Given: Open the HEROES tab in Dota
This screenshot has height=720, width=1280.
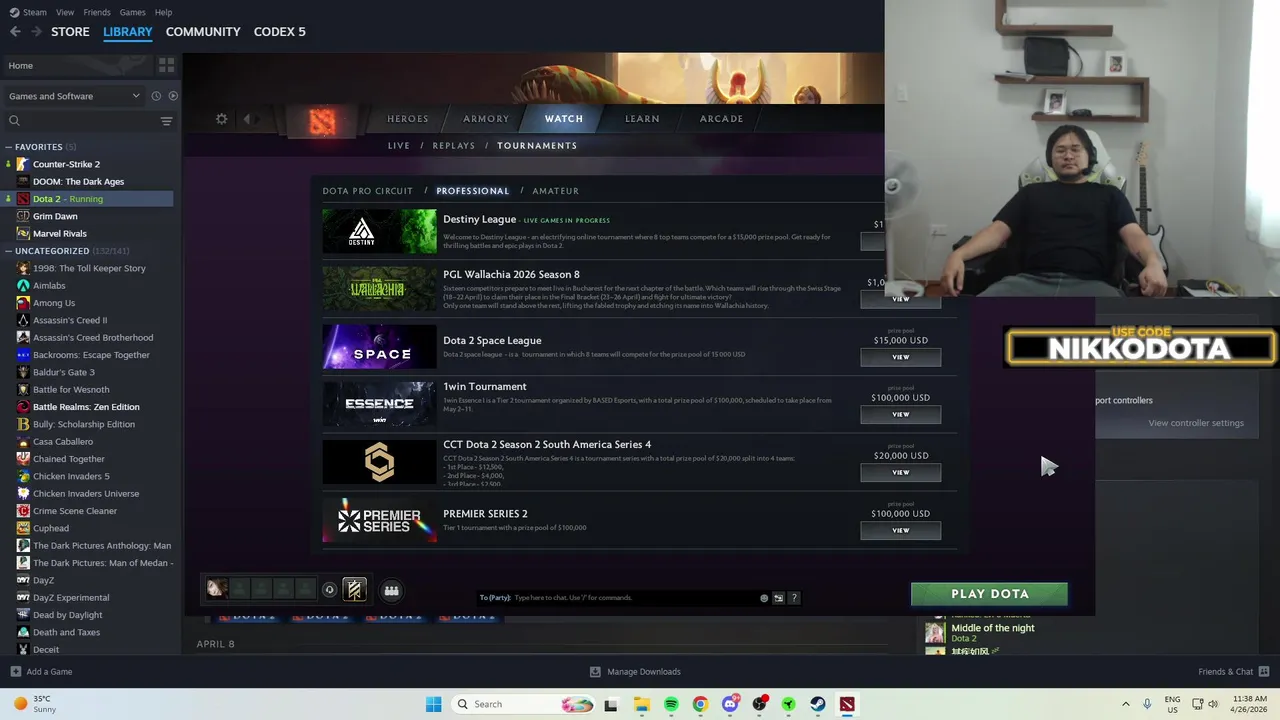Looking at the screenshot, I should click(x=408, y=119).
